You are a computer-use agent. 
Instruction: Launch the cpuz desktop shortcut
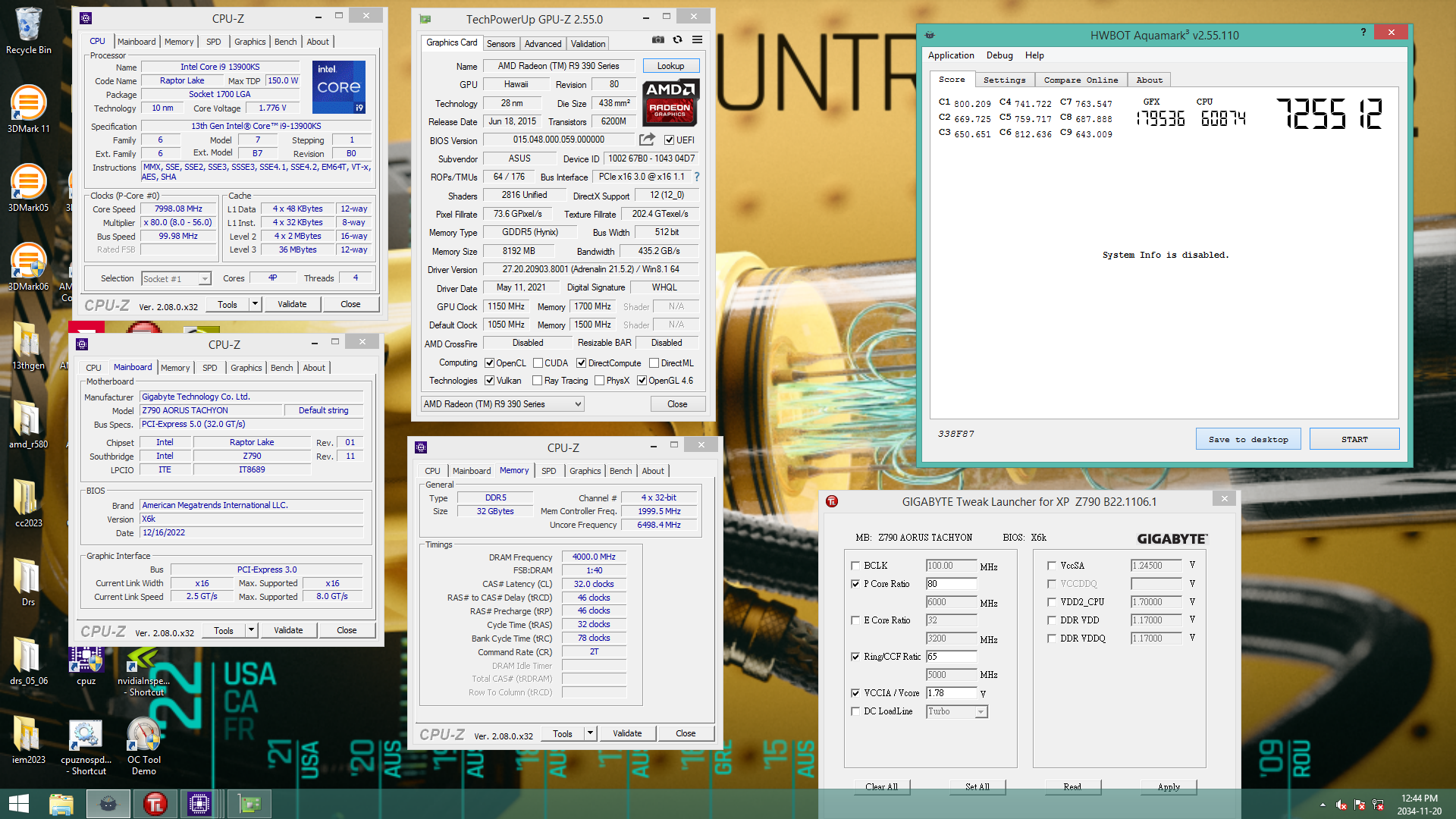[x=86, y=665]
